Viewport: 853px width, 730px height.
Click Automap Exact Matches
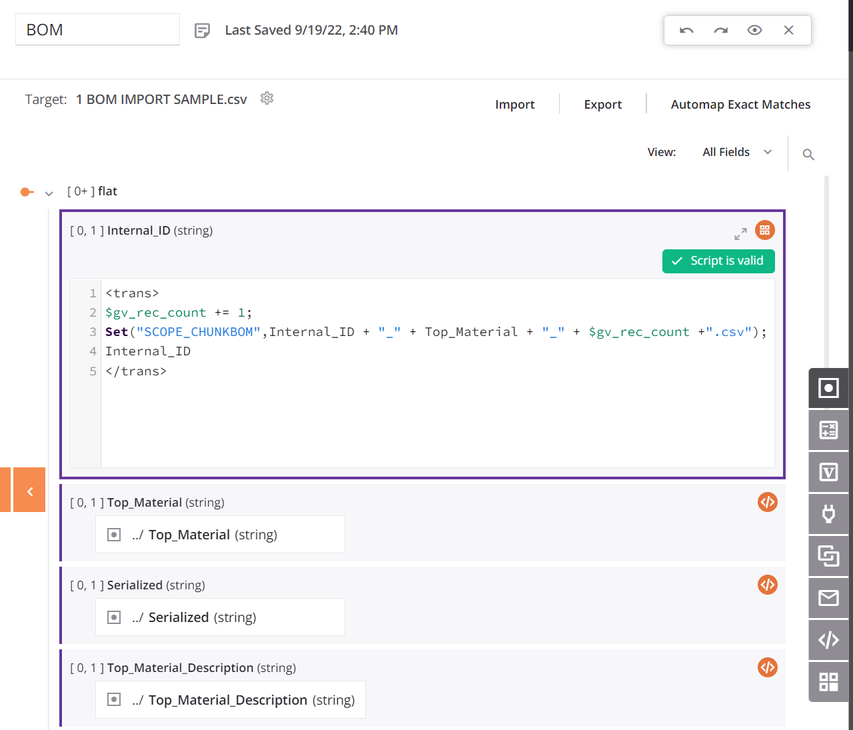click(740, 104)
